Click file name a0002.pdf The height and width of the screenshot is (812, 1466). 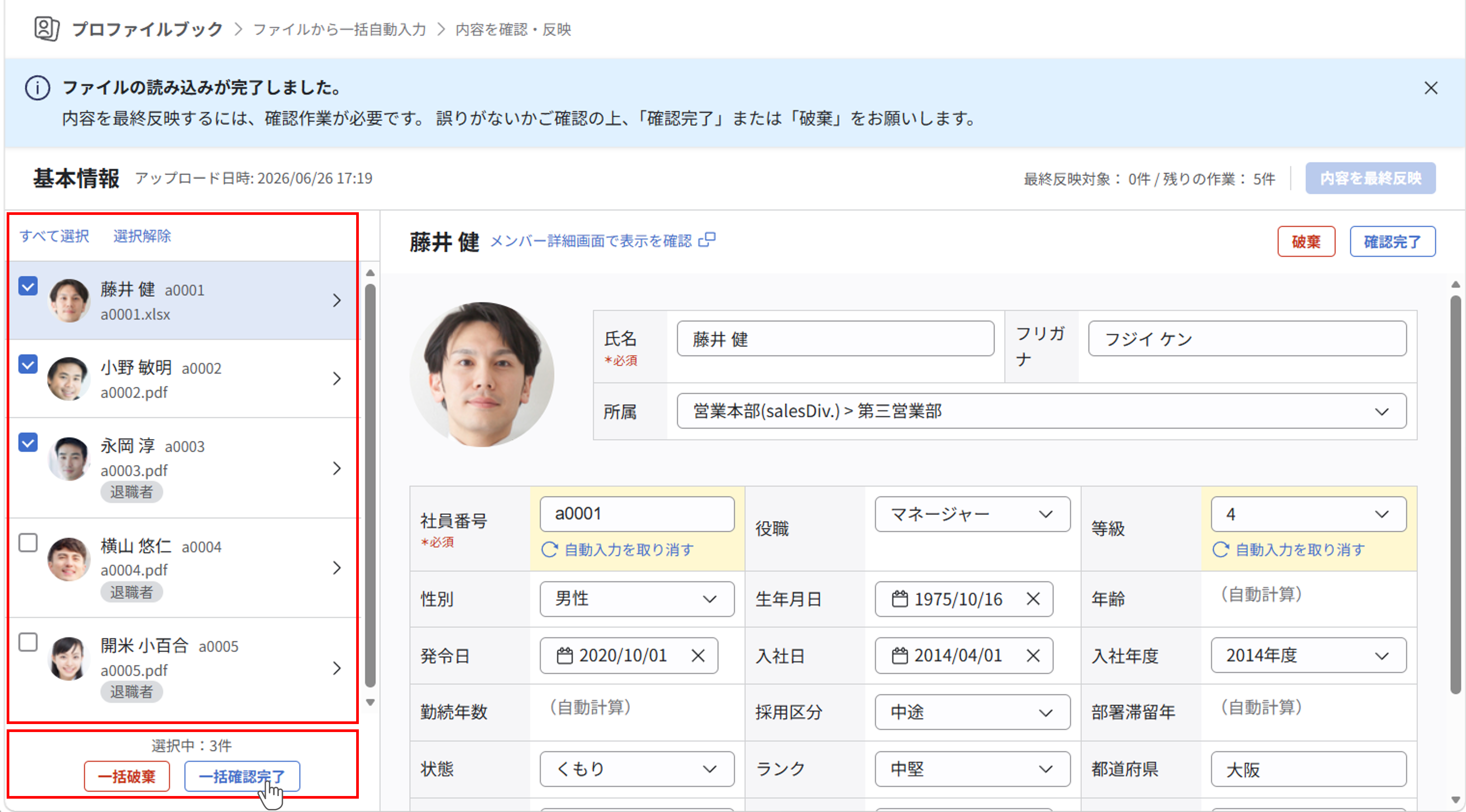pyautogui.click(x=134, y=393)
